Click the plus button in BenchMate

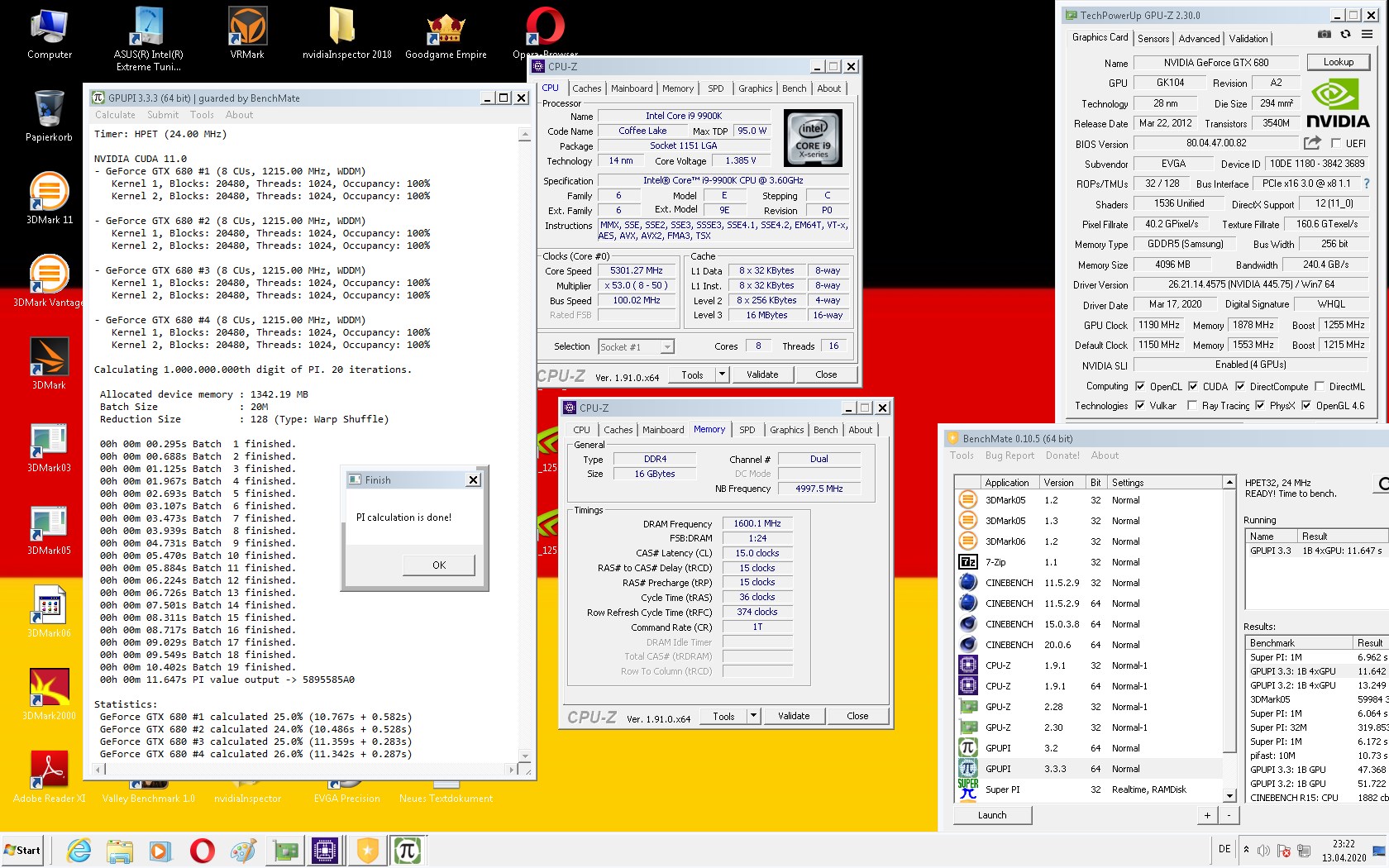click(x=1207, y=815)
